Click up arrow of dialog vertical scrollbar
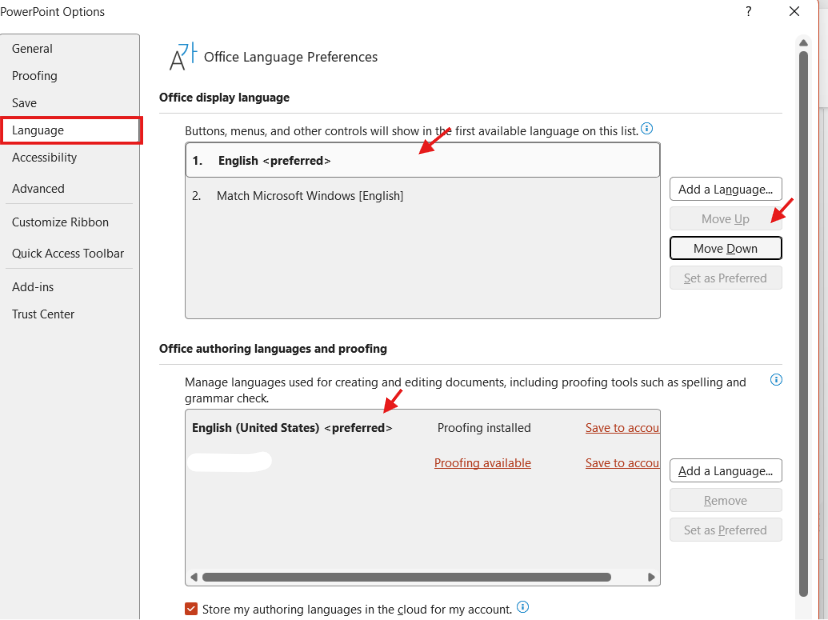 pyautogui.click(x=803, y=43)
